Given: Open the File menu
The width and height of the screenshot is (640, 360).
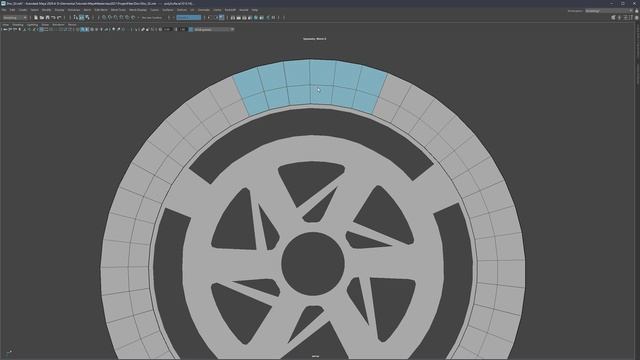Looking at the screenshot, I should tap(4, 10).
